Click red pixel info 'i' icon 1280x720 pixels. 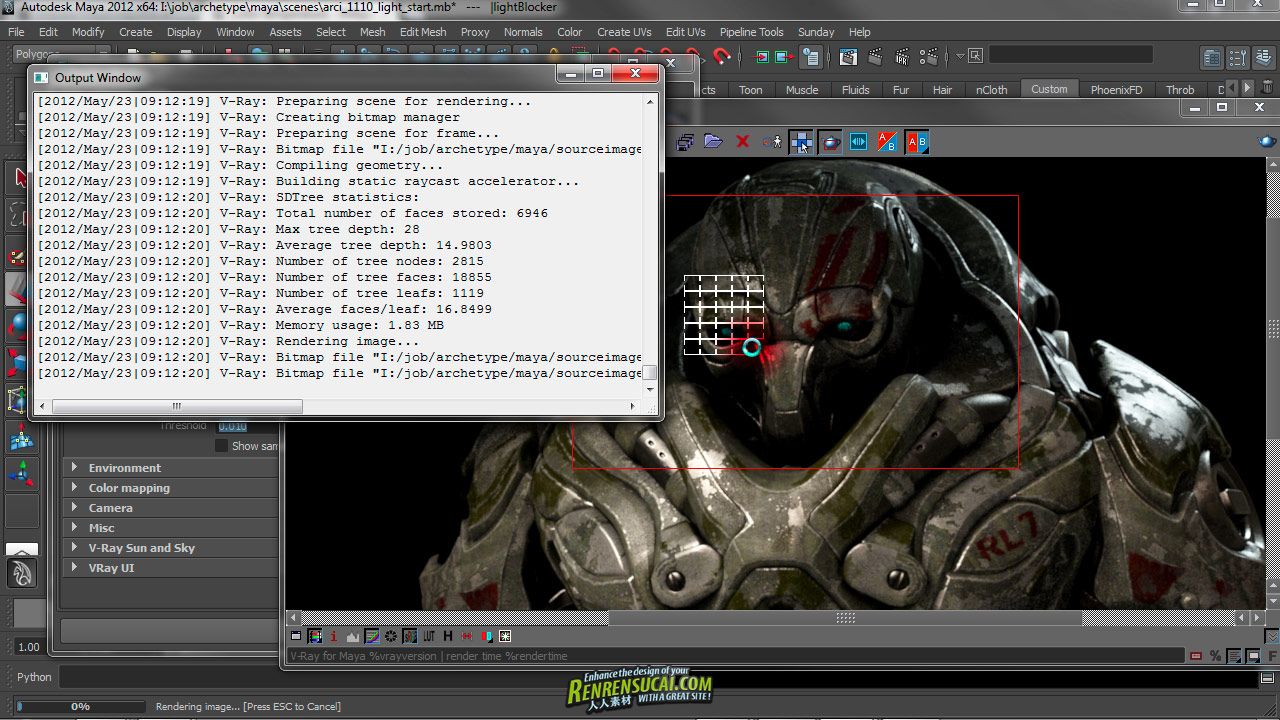pyautogui.click(x=333, y=636)
